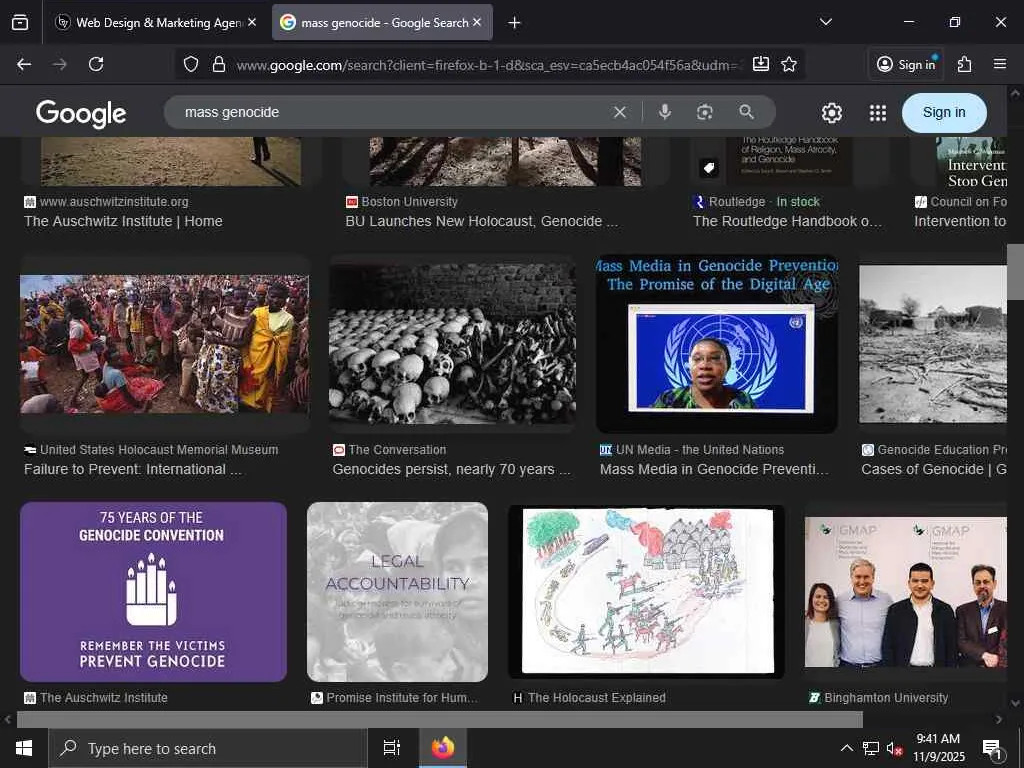Click the Routledge · In stock source label

coord(764,202)
